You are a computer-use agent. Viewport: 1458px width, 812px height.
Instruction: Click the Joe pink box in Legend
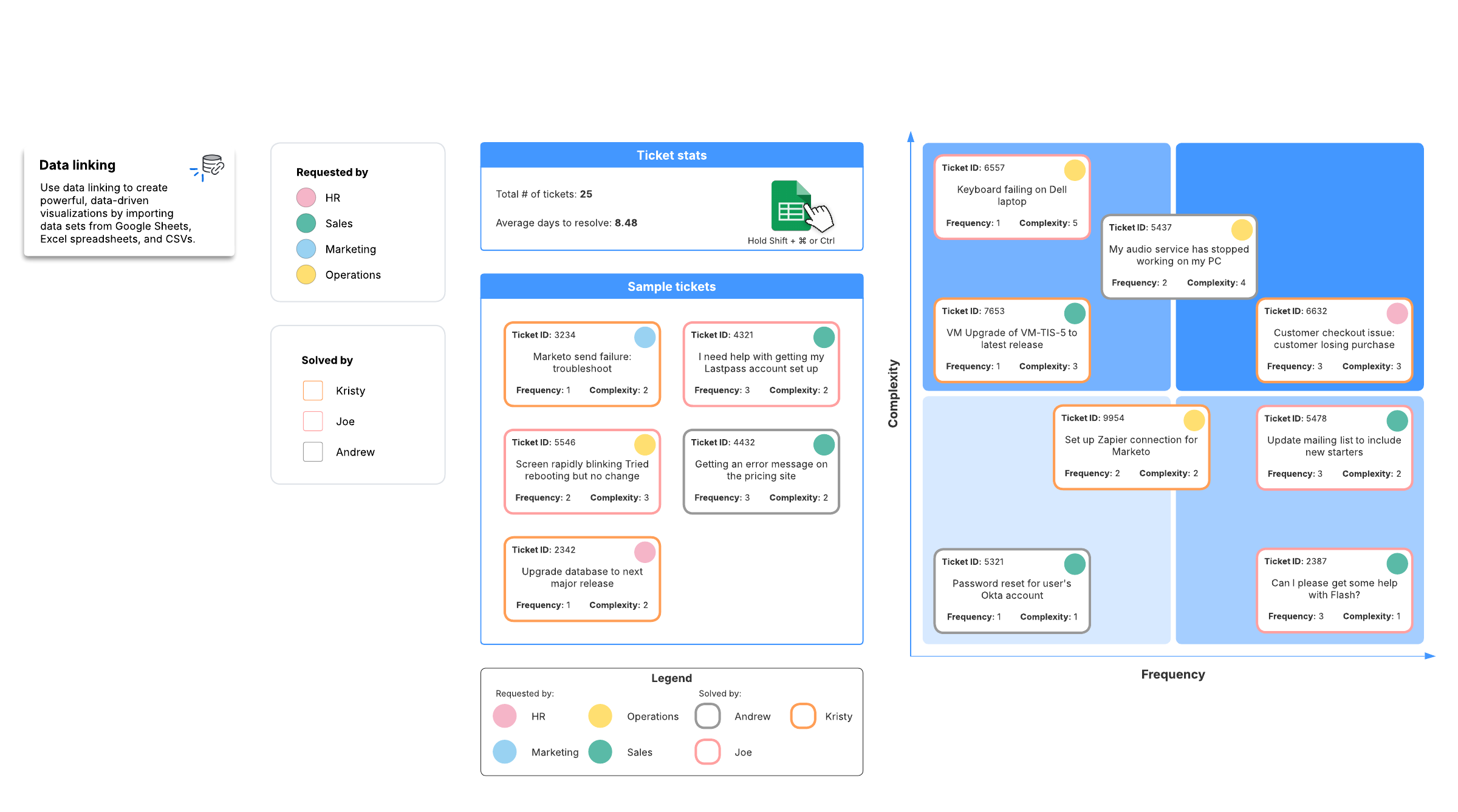click(x=708, y=752)
